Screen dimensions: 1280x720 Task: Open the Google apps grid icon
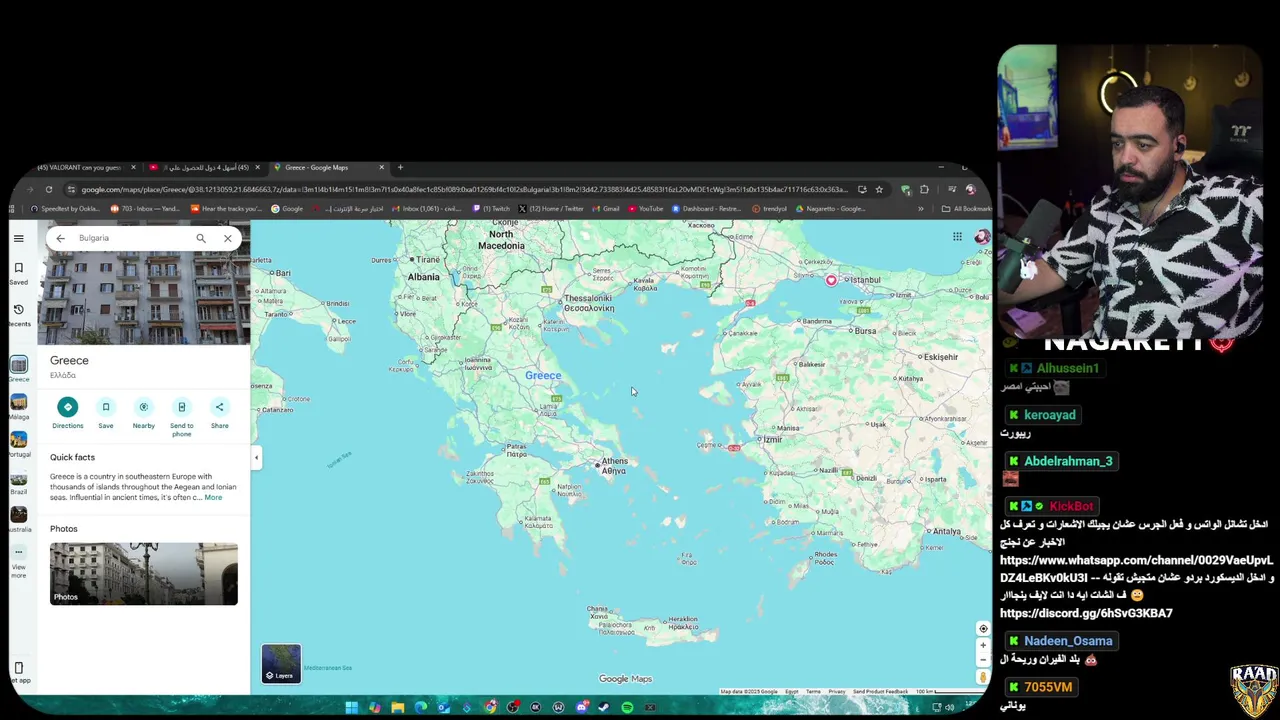[x=957, y=237]
